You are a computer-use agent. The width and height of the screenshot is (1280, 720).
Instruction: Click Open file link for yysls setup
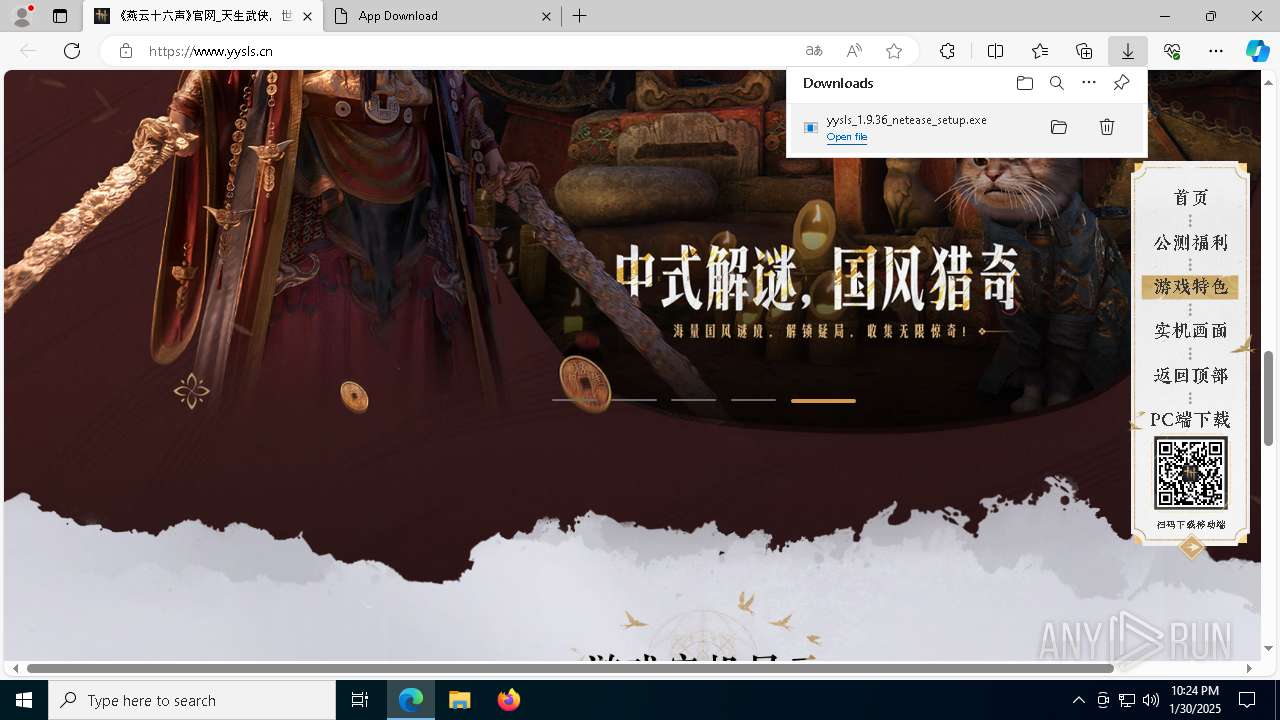point(847,137)
